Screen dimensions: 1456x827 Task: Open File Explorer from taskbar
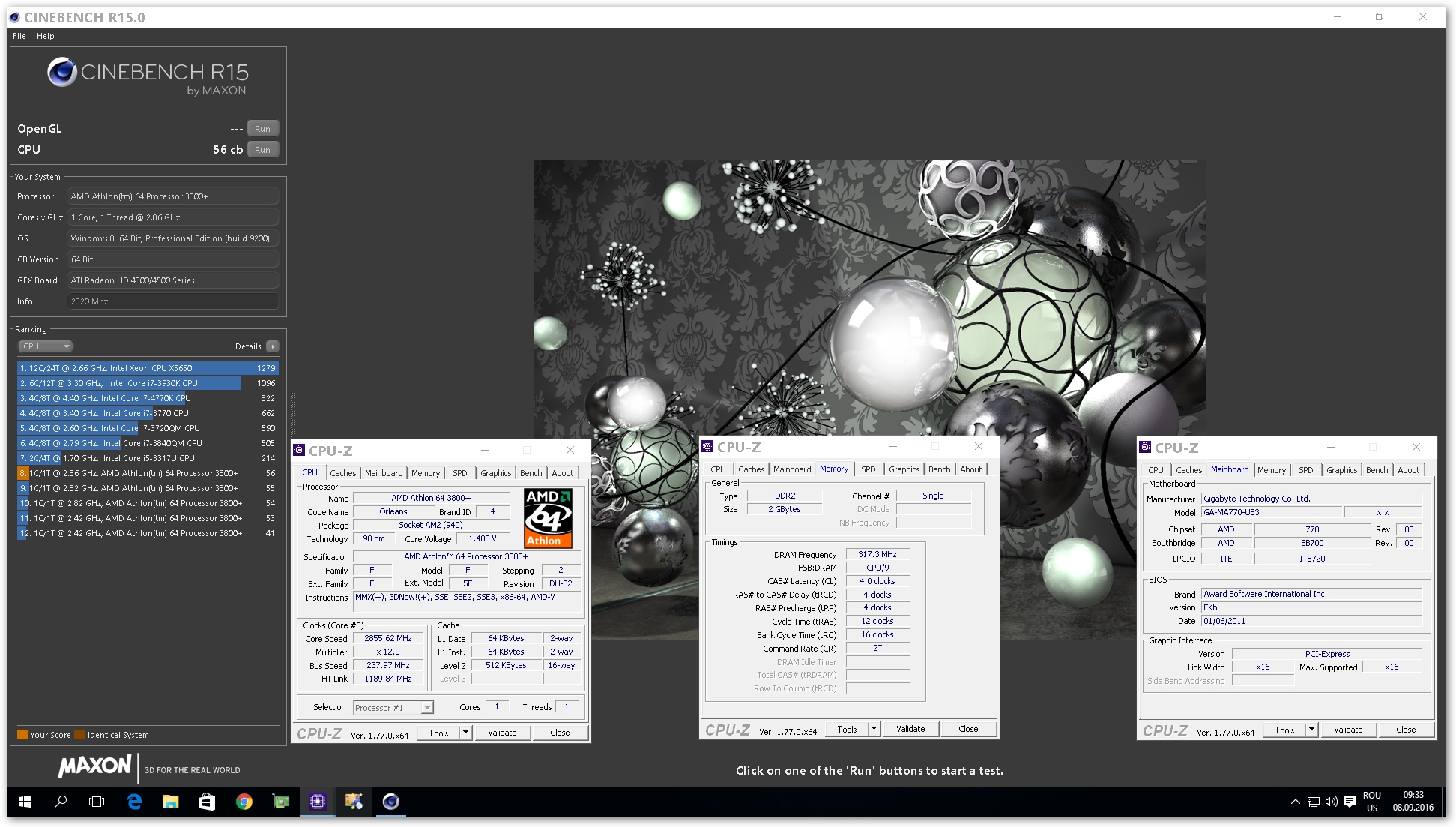[x=170, y=802]
